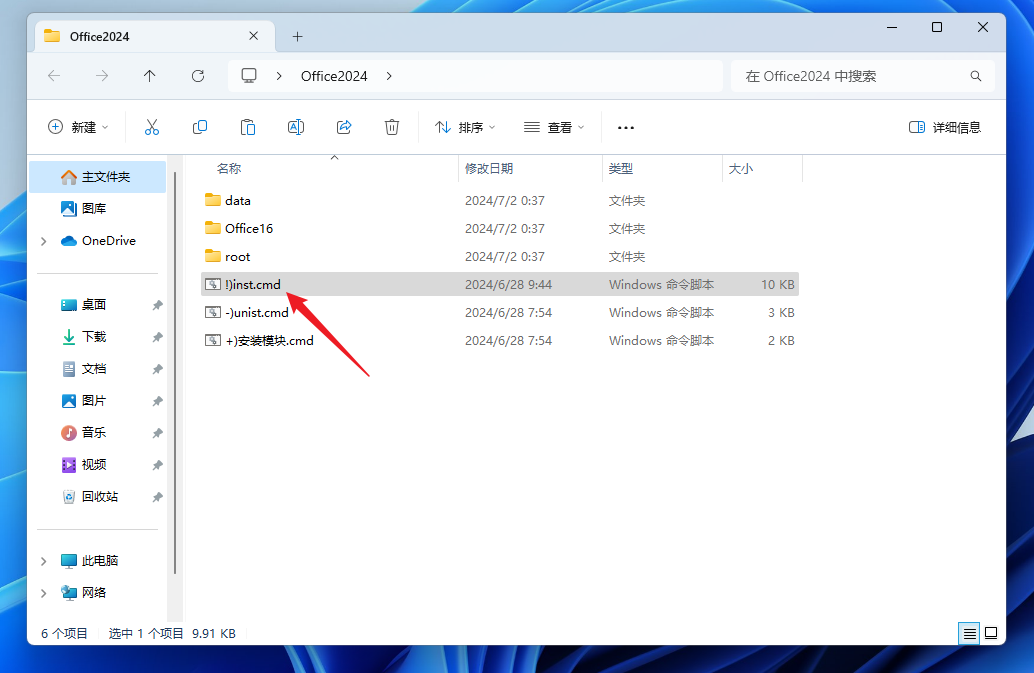The image size is (1034, 673).
Task: Expand the OneDrive tree node
Action: [x=44, y=241]
